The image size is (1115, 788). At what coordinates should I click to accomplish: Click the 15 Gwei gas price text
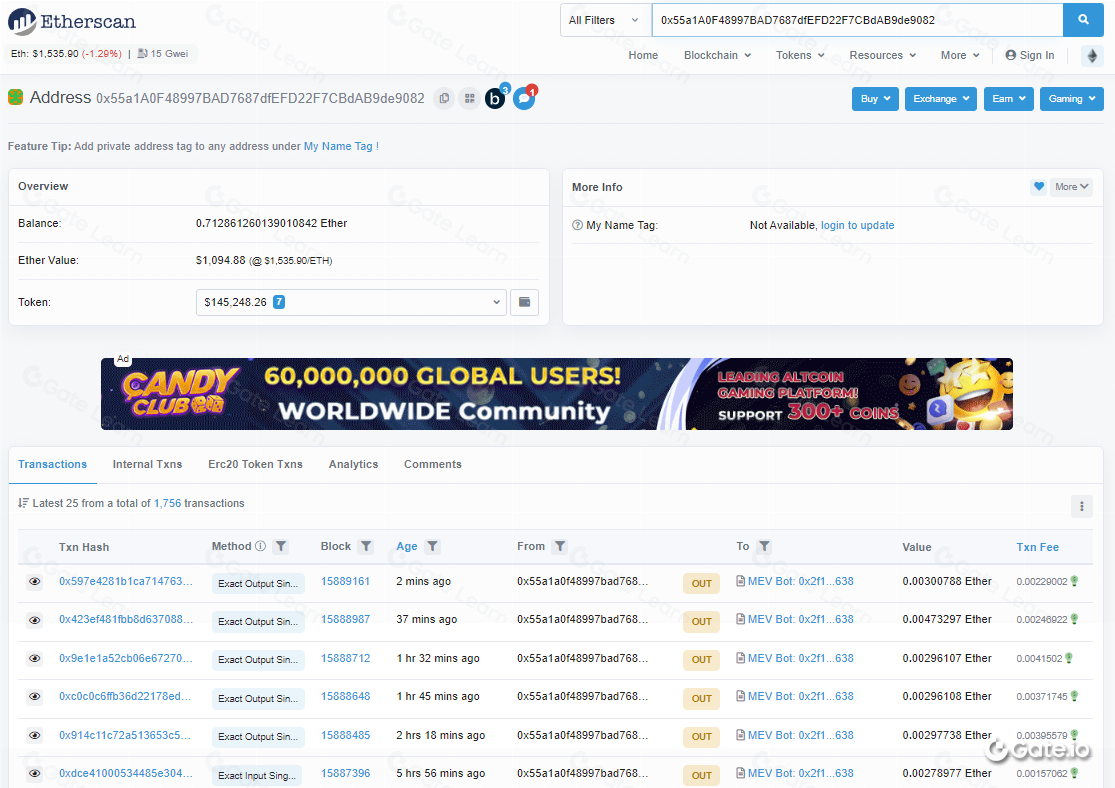coord(169,54)
